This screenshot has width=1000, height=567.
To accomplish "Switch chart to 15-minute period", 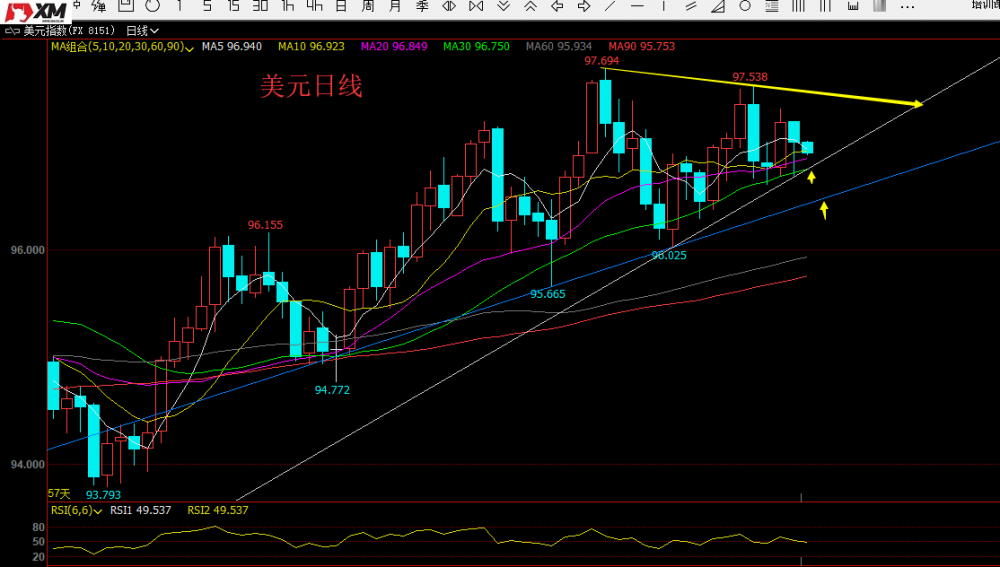I will (x=233, y=6).
